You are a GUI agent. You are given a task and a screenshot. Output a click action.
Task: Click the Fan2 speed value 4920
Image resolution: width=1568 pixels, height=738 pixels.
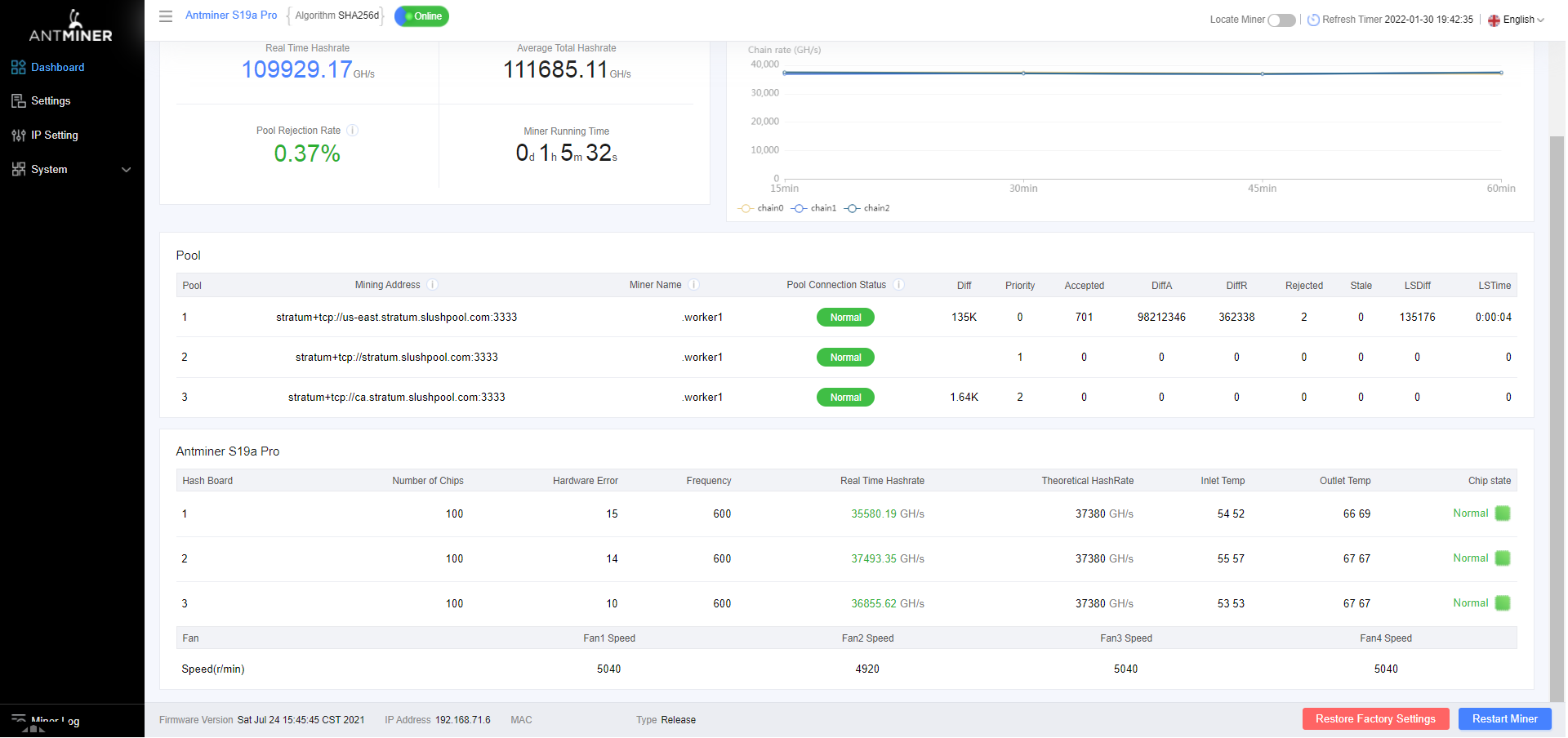click(x=867, y=669)
